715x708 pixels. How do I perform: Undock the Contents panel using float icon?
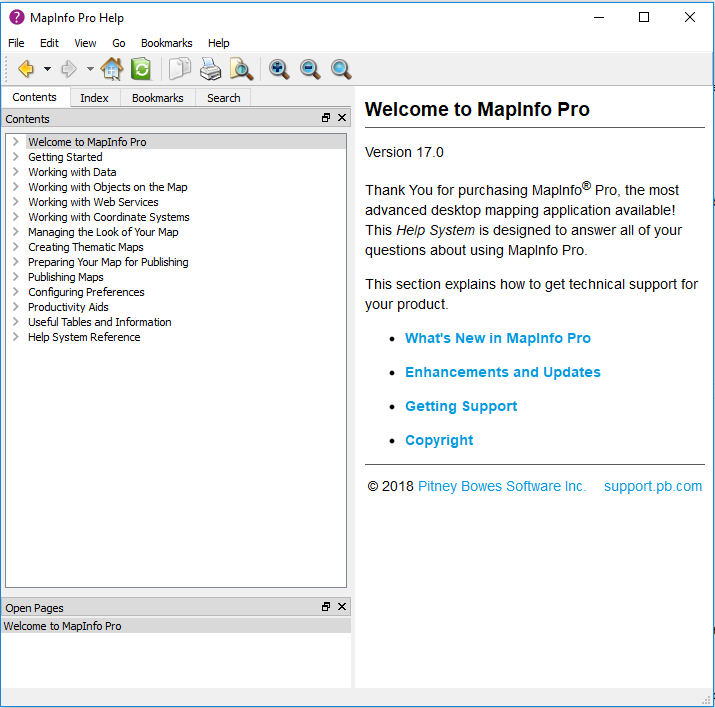326,118
